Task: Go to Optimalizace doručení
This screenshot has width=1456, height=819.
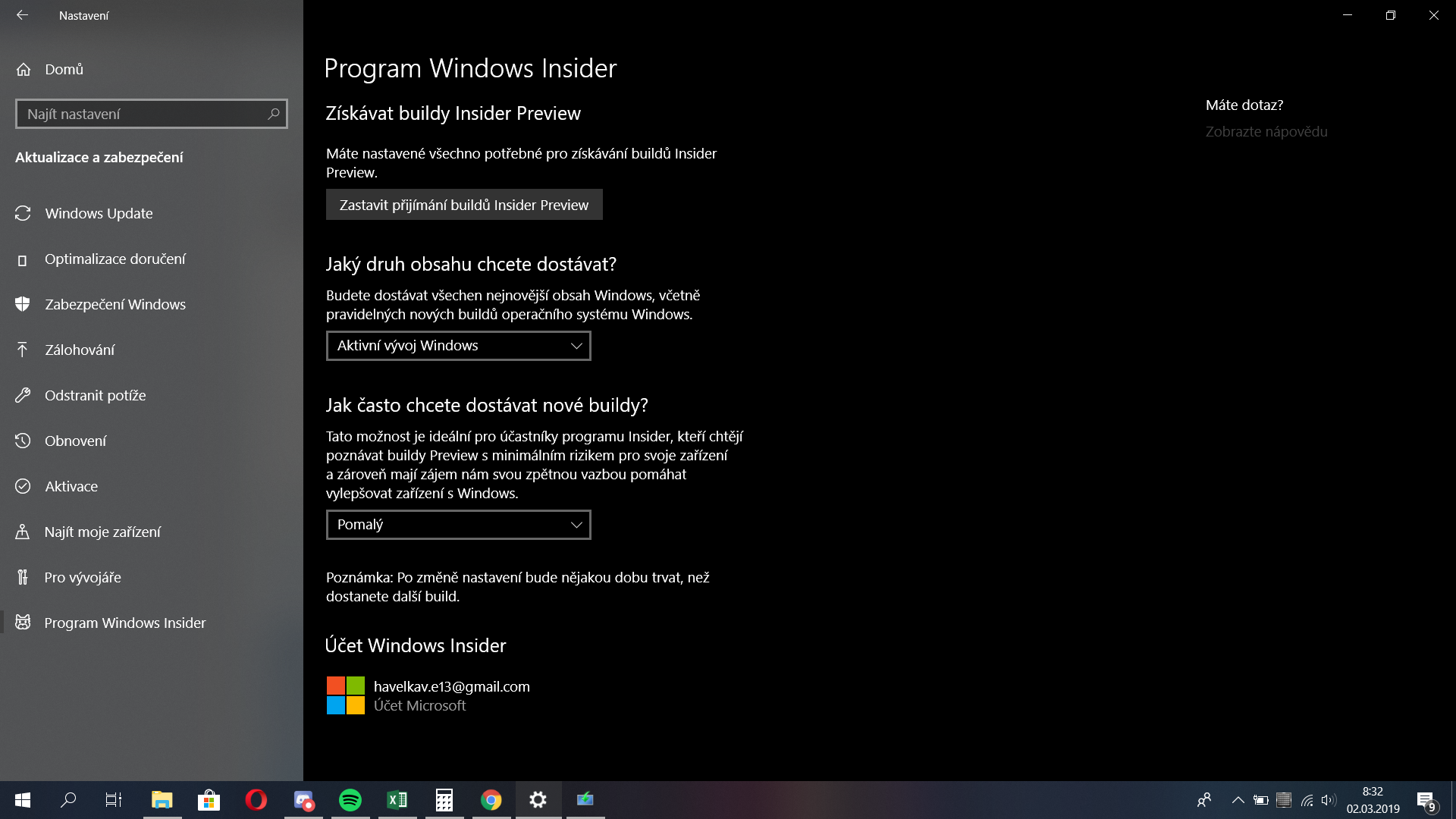Action: (115, 259)
